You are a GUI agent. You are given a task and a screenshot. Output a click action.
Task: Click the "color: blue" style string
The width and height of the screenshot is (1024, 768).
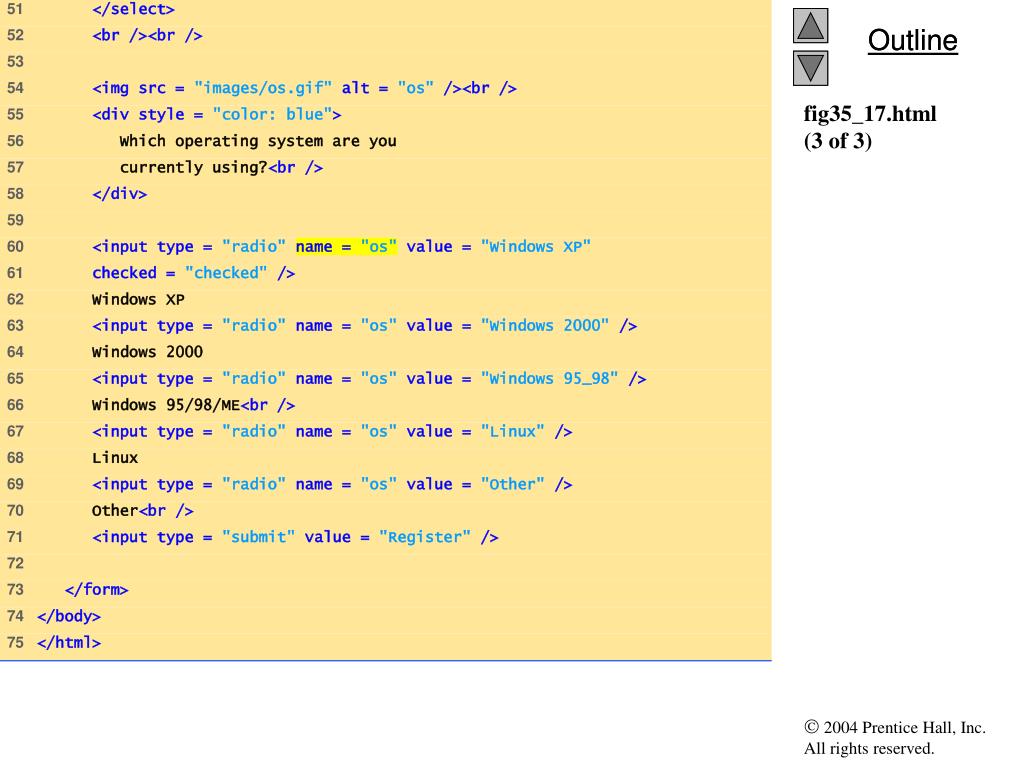272,115
